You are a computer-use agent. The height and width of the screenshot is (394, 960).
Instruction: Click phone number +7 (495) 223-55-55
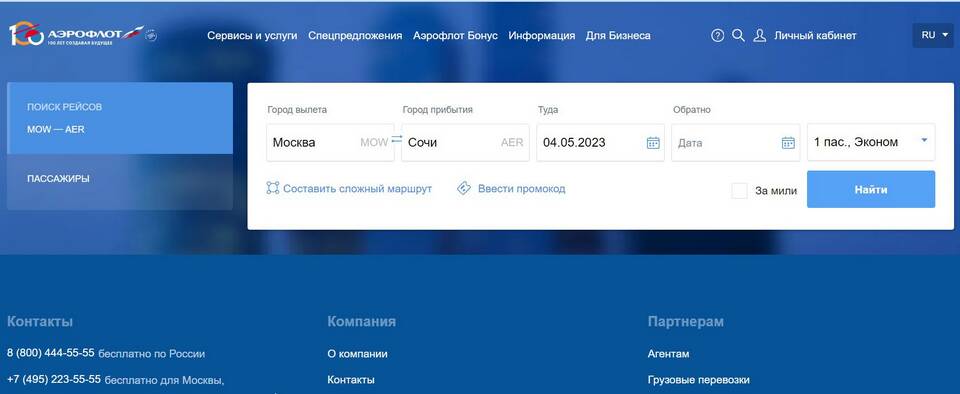(x=54, y=379)
